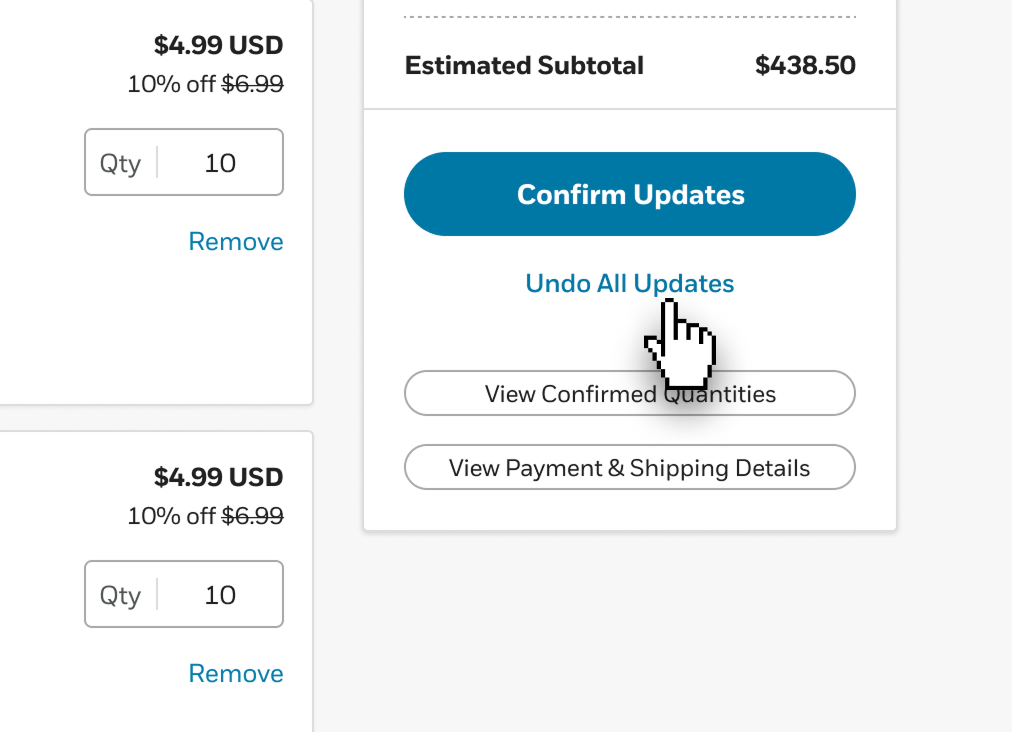Focus the second item's quantity field
Viewport: 1012px width, 732px height.
[x=184, y=594]
